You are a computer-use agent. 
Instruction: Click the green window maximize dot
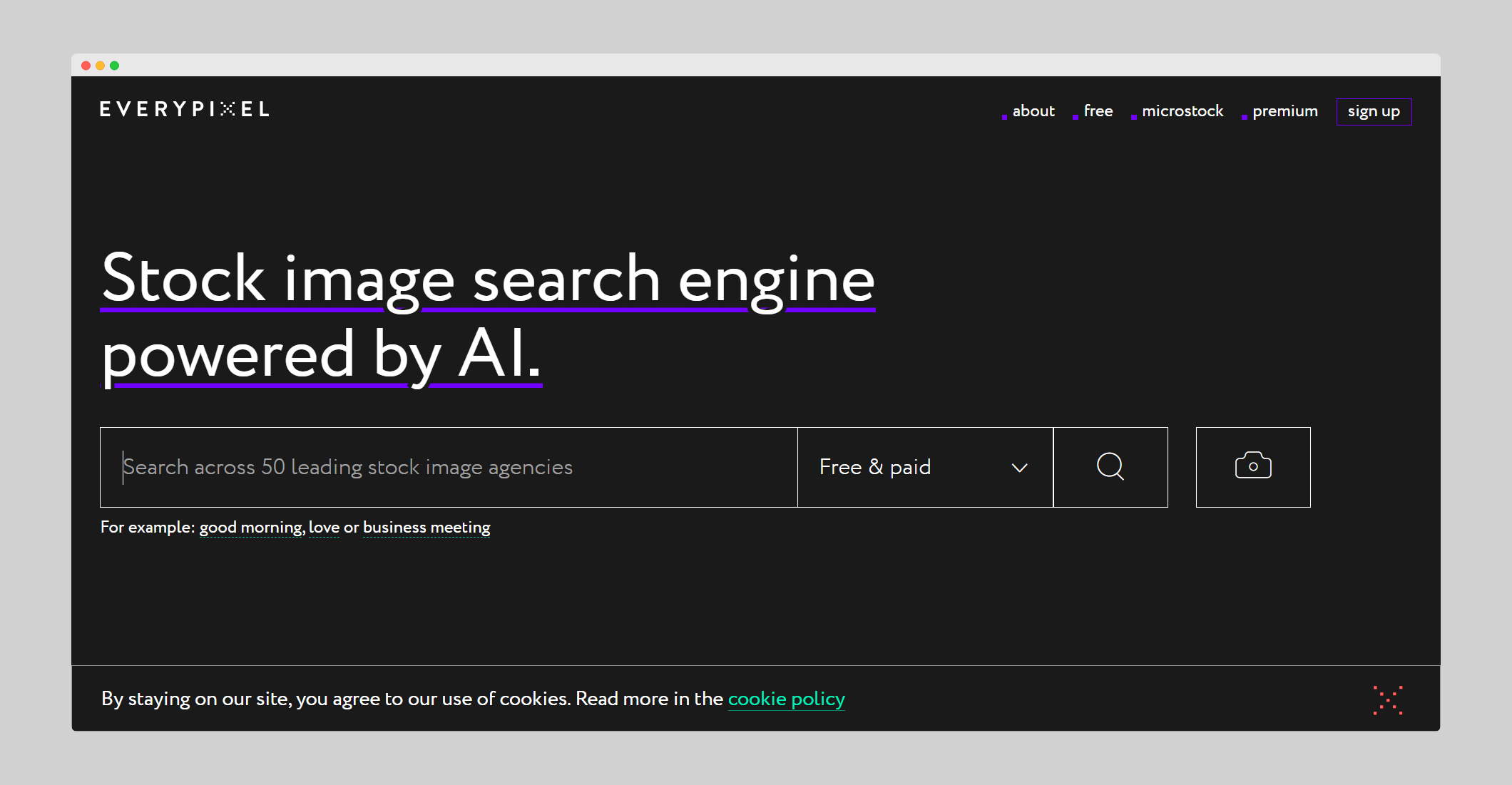pos(114,66)
